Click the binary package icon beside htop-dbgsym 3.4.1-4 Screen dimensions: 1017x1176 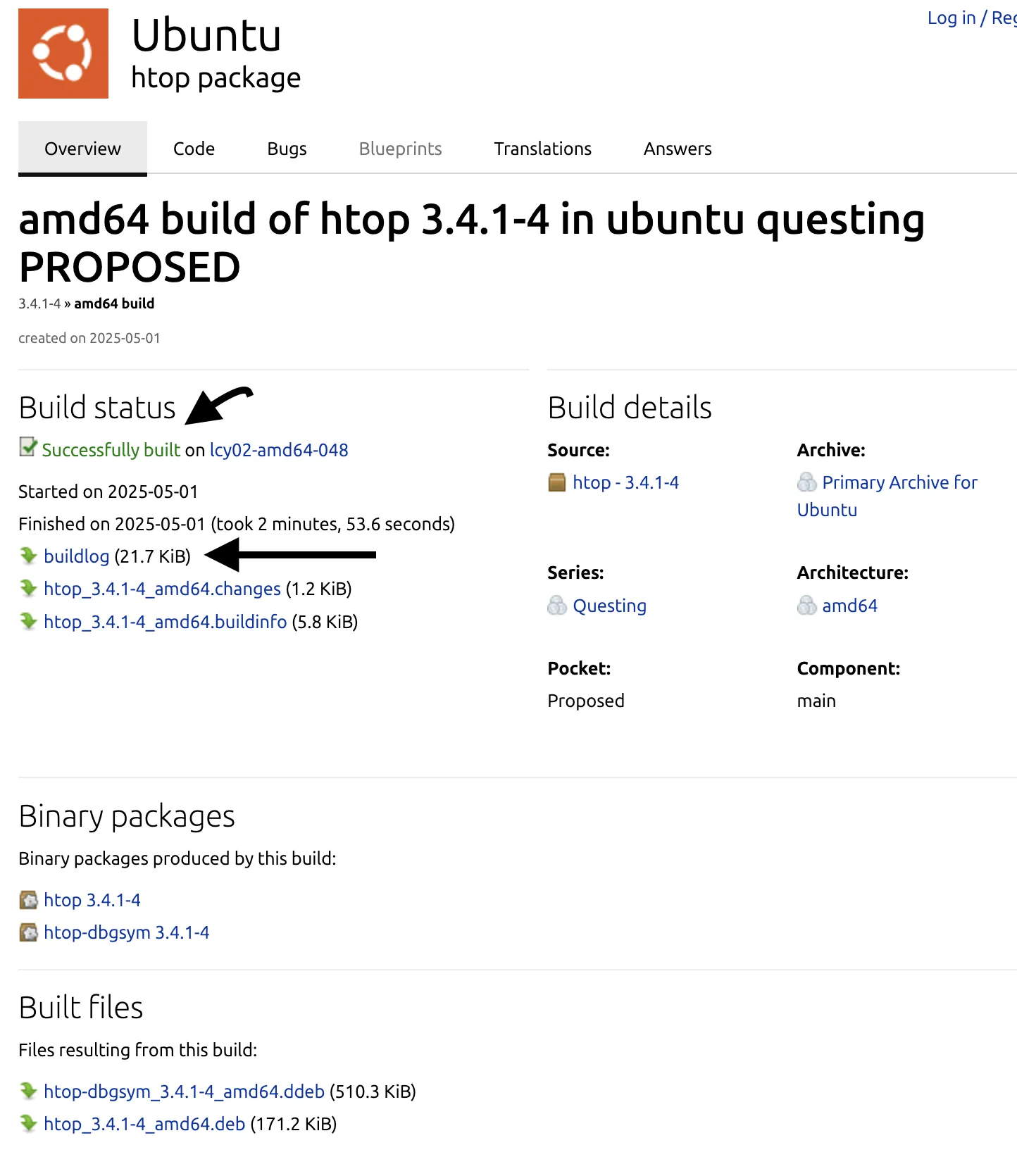(28, 932)
